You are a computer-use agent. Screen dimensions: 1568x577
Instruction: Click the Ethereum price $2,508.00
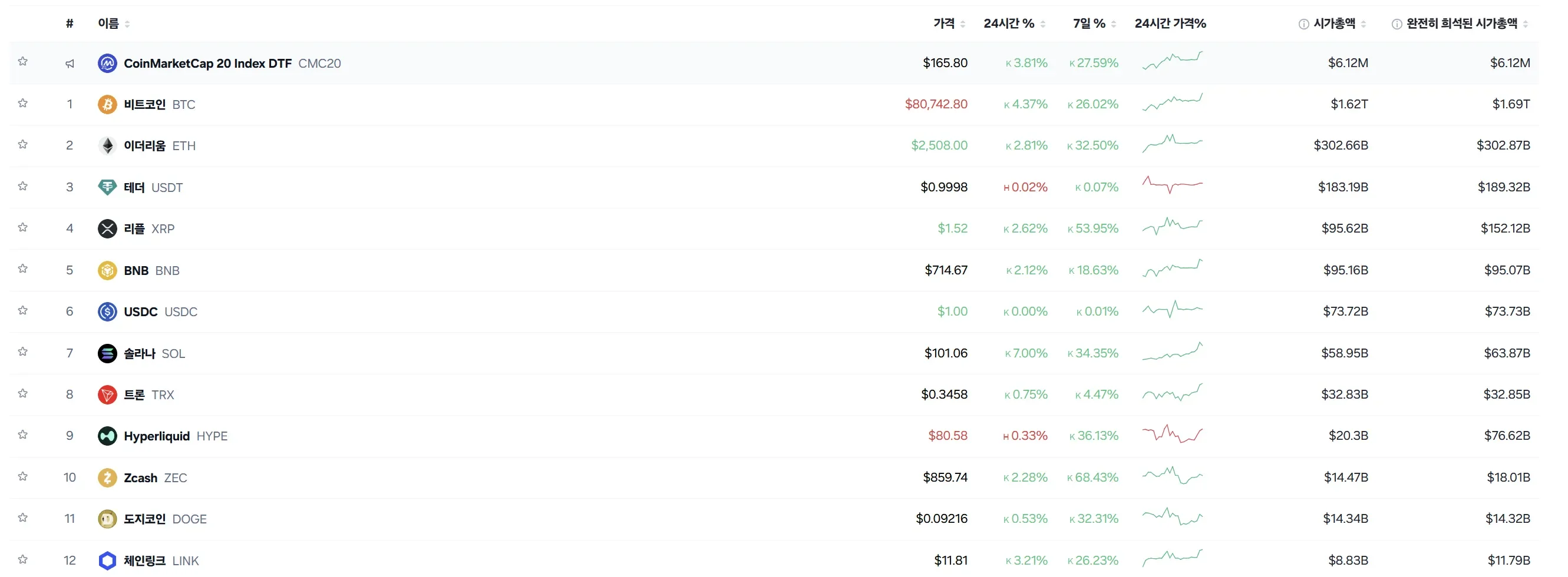coord(939,145)
